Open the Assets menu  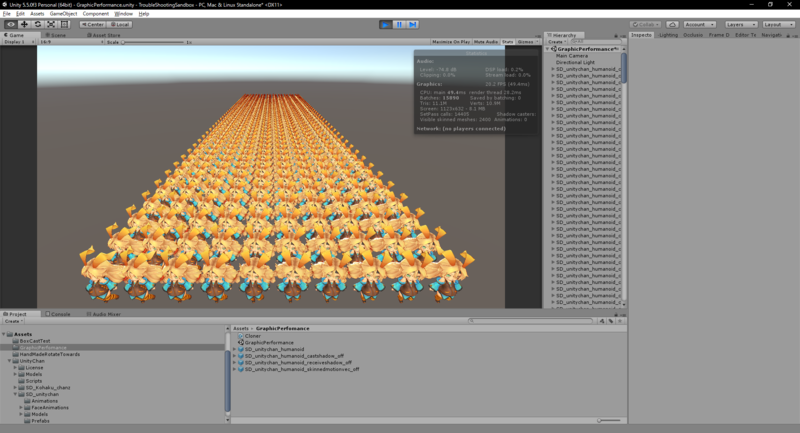(x=37, y=14)
